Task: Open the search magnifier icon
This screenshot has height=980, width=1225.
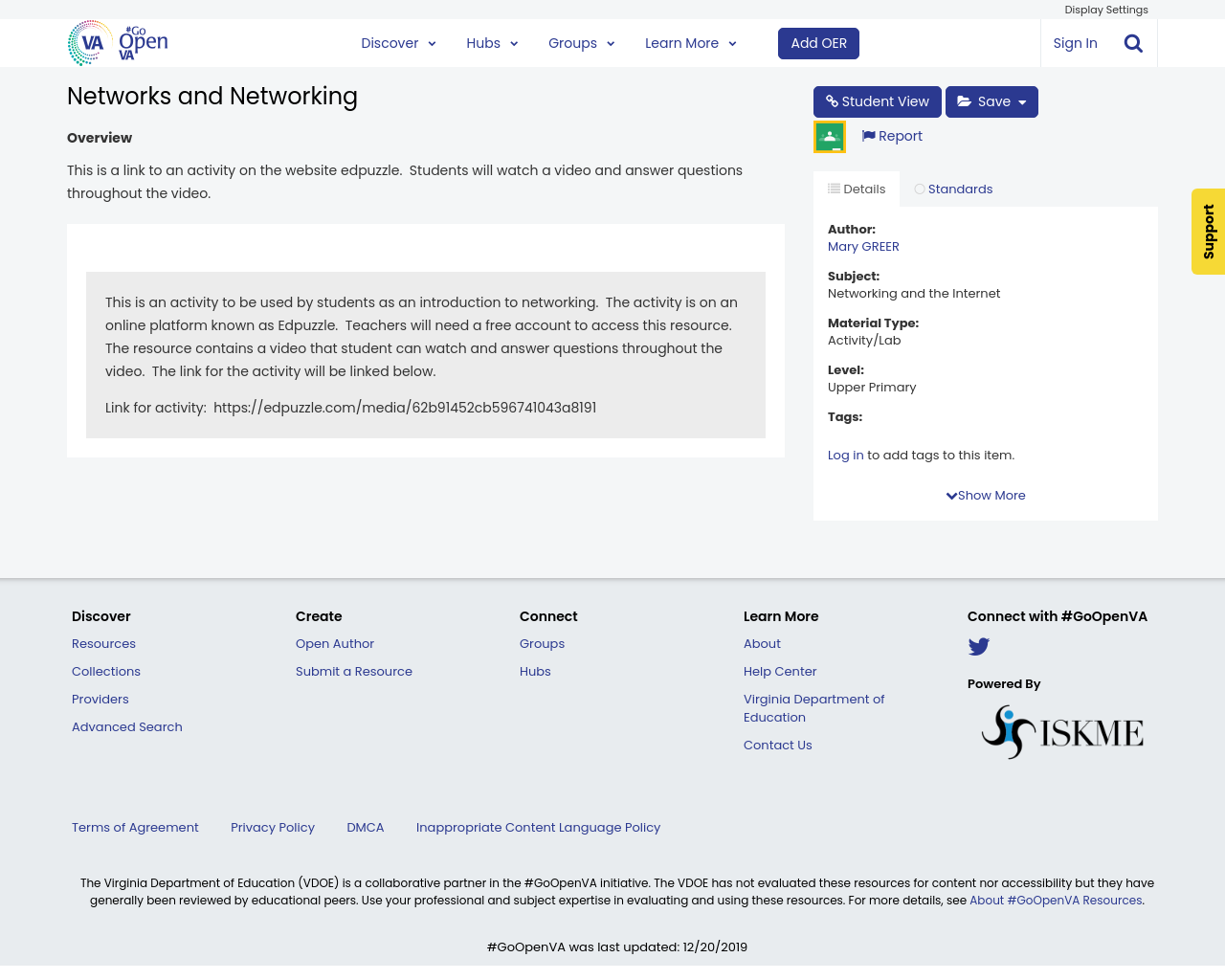Action: [1133, 43]
